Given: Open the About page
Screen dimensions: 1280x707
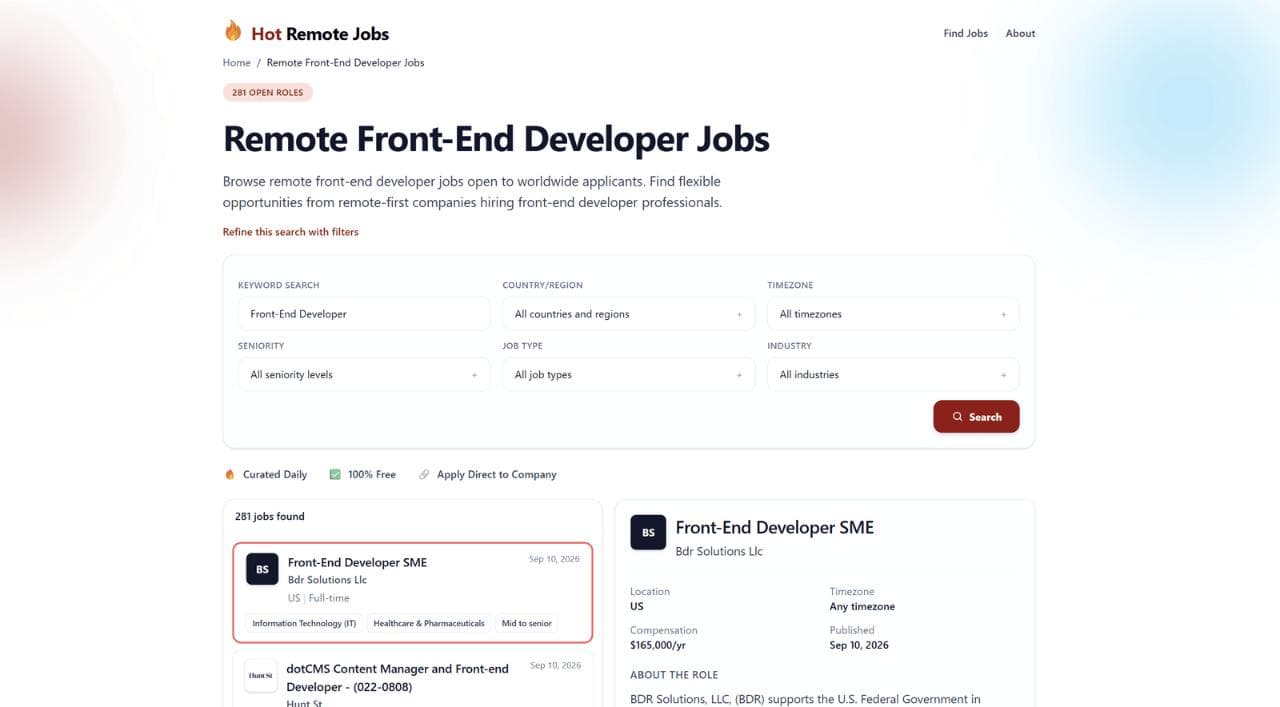Looking at the screenshot, I should point(1020,33).
